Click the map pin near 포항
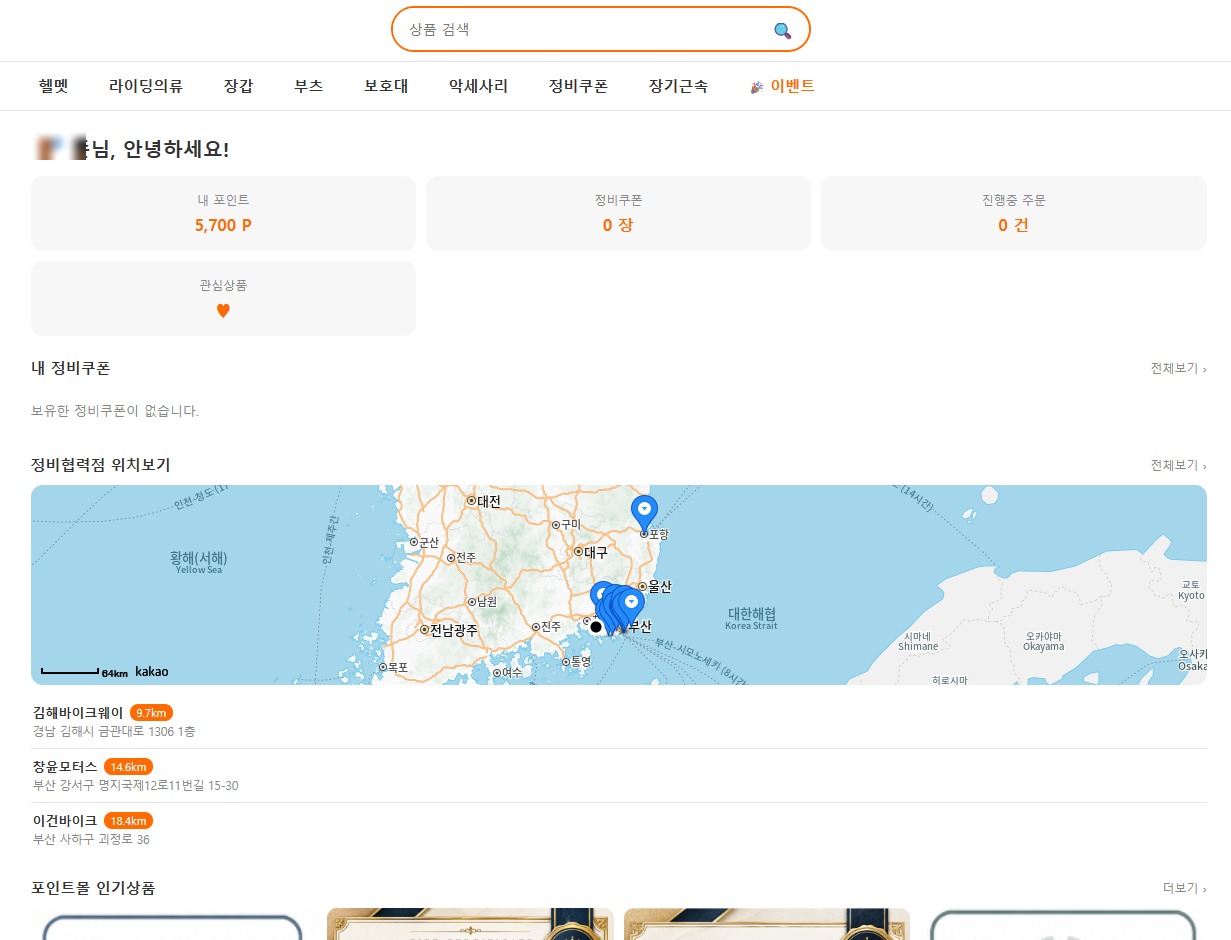Image resolution: width=1231 pixels, height=940 pixels. coord(645,512)
